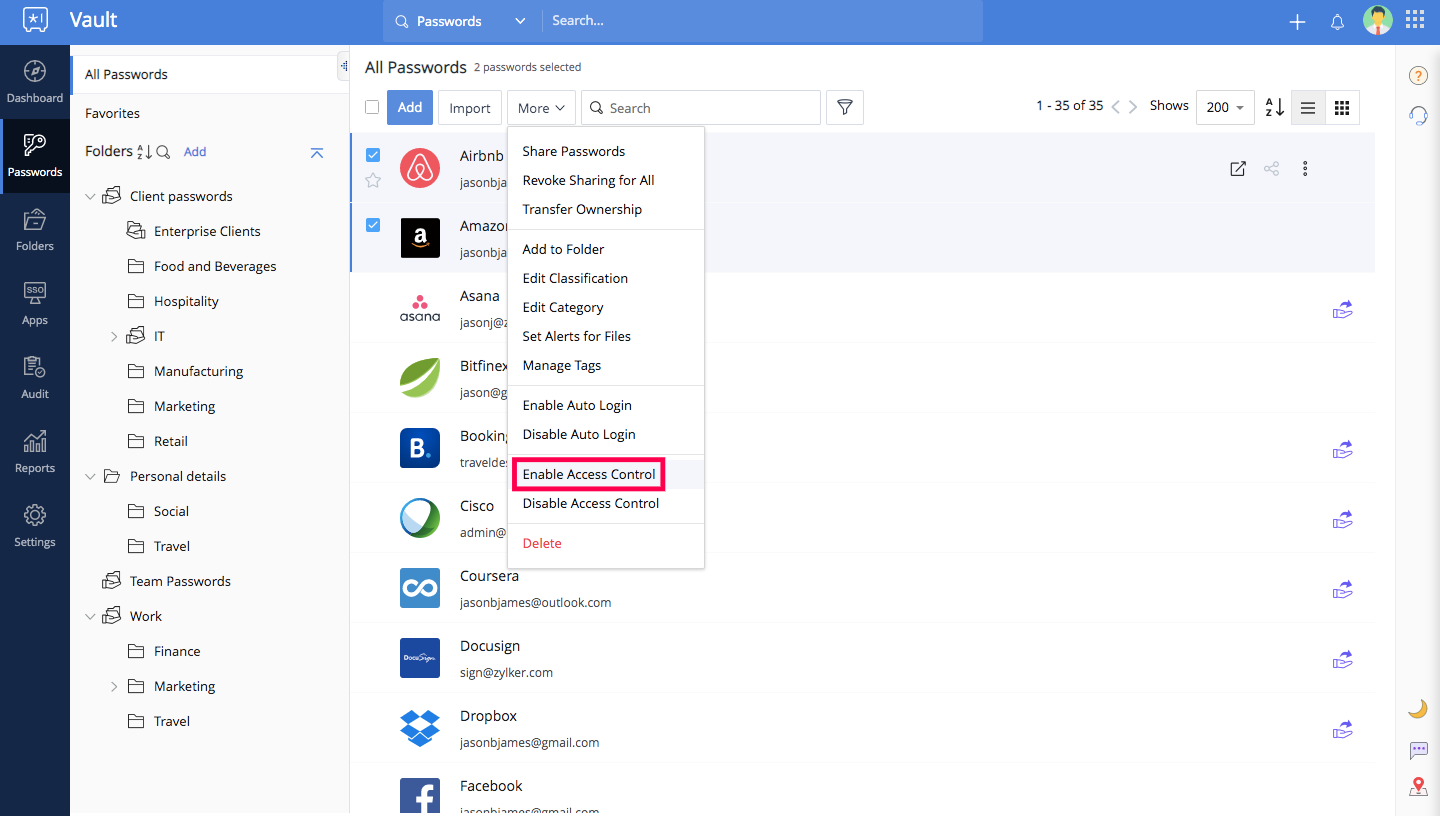Collapse the folders panel arrow

point(317,152)
